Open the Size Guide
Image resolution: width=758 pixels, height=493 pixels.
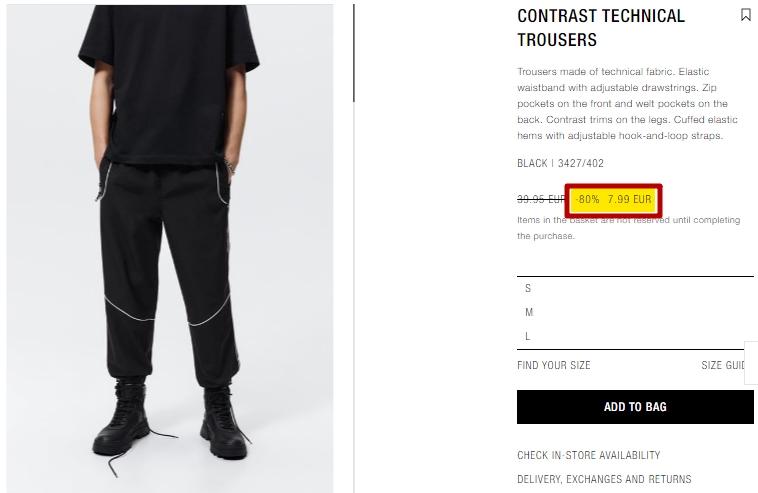click(x=723, y=365)
